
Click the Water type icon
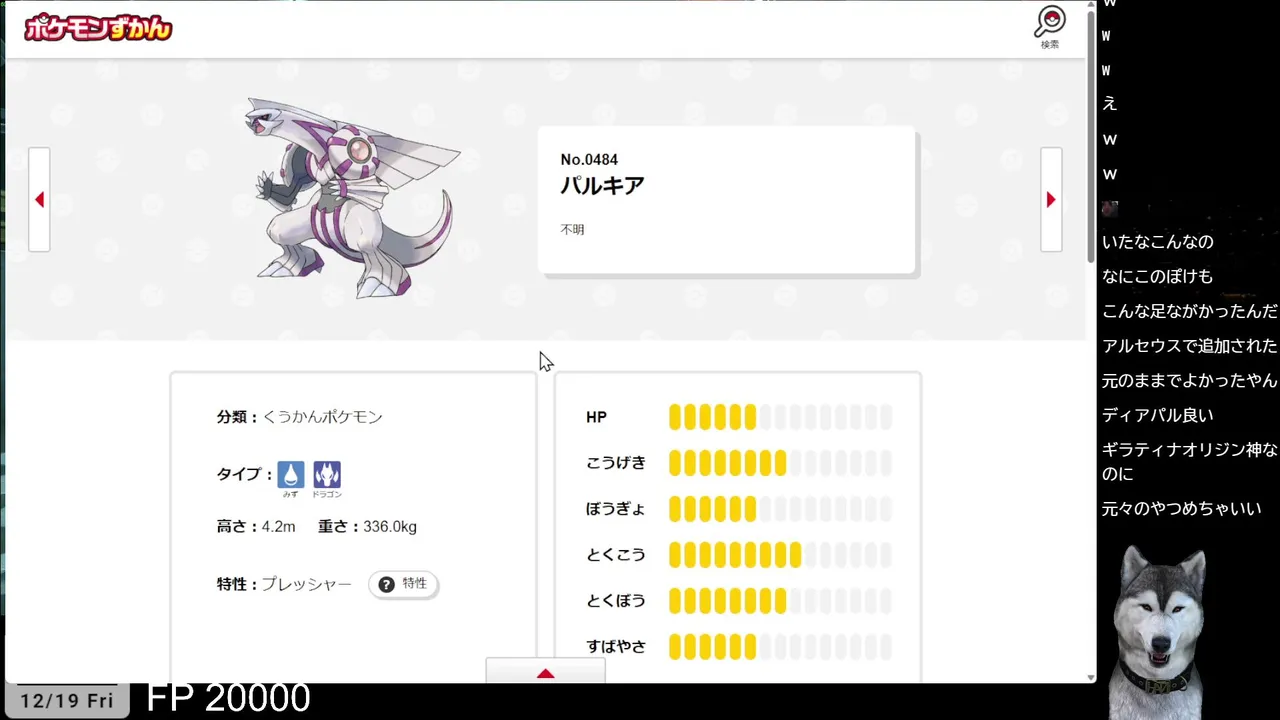pyautogui.click(x=291, y=475)
